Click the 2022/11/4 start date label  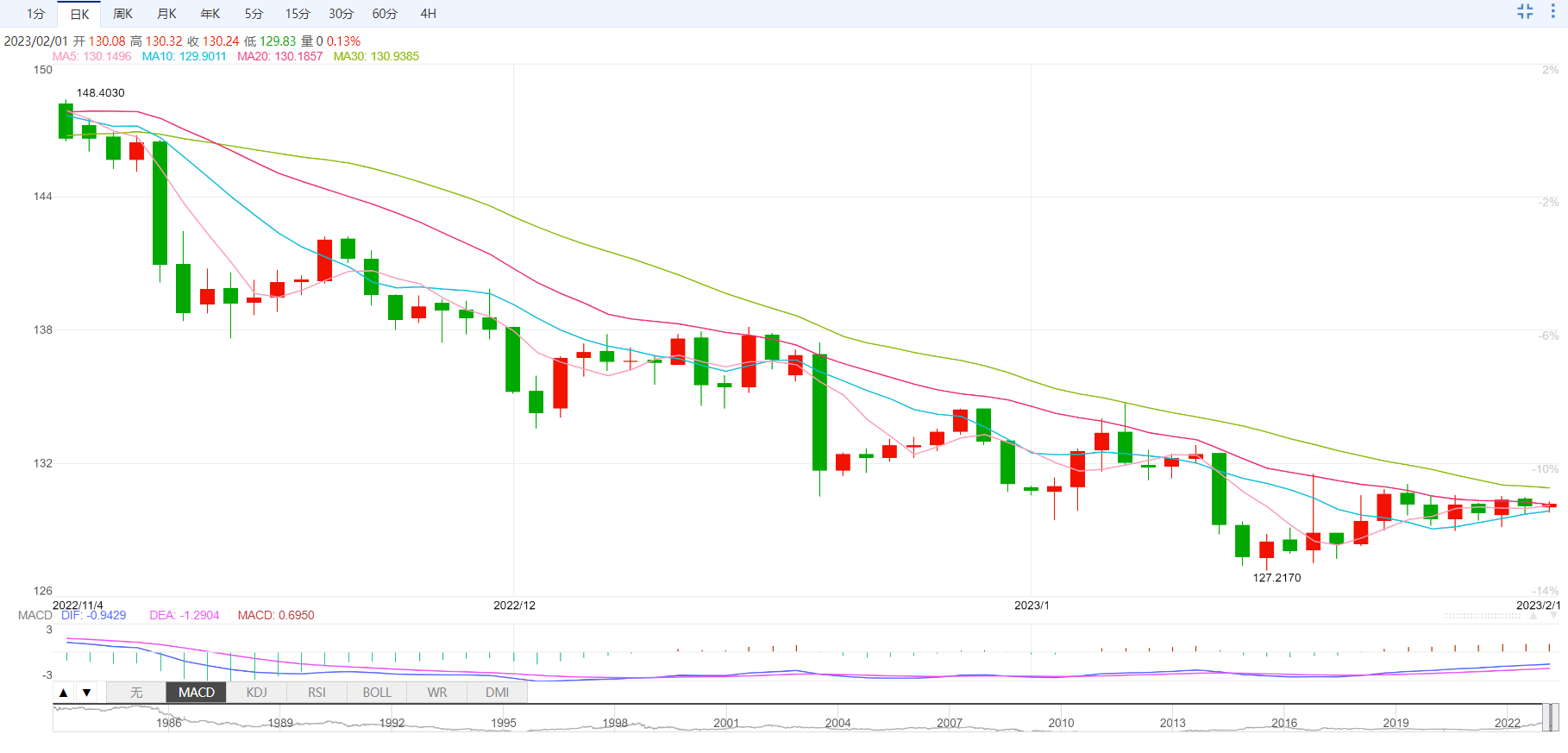[78, 605]
